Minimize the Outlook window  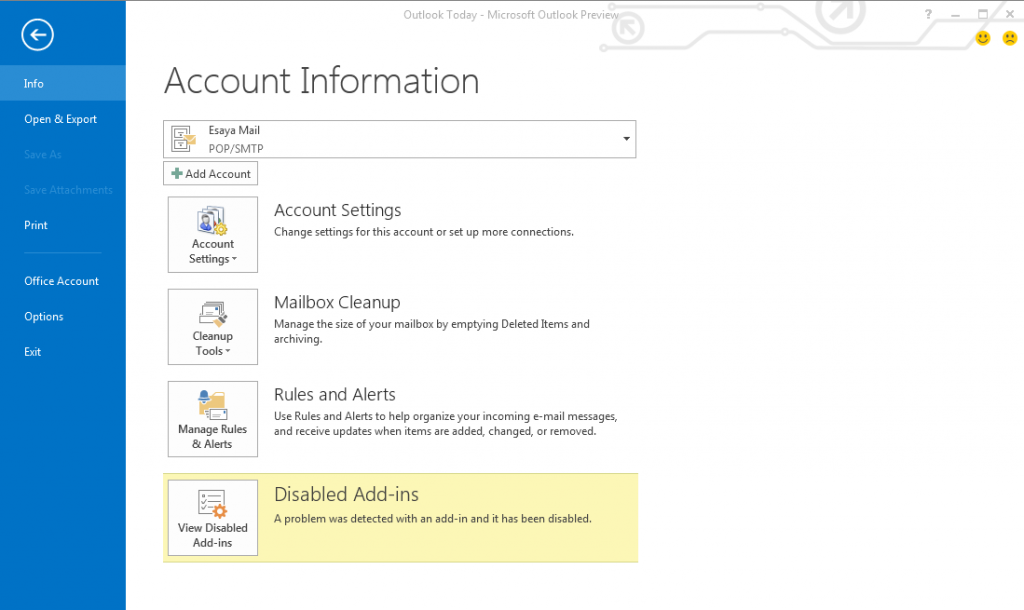click(955, 14)
